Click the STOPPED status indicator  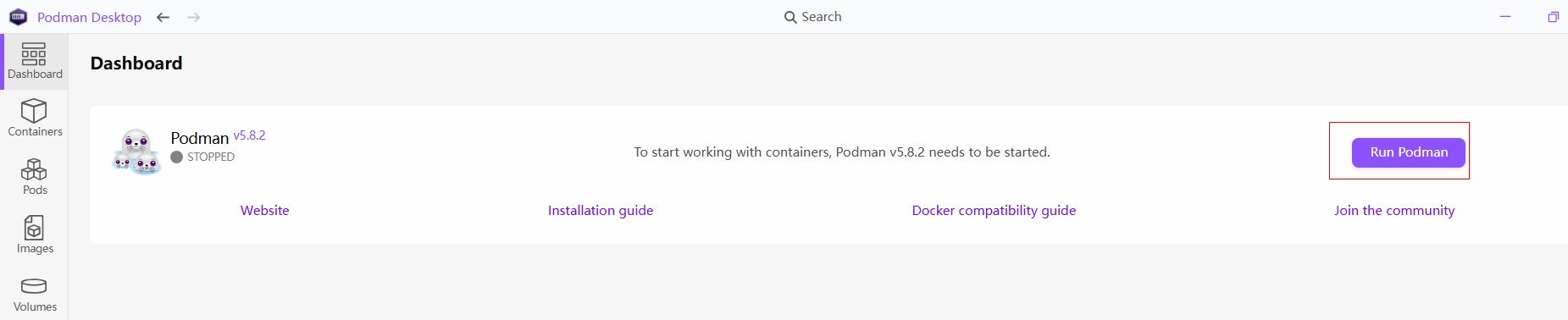tap(202, 157)
